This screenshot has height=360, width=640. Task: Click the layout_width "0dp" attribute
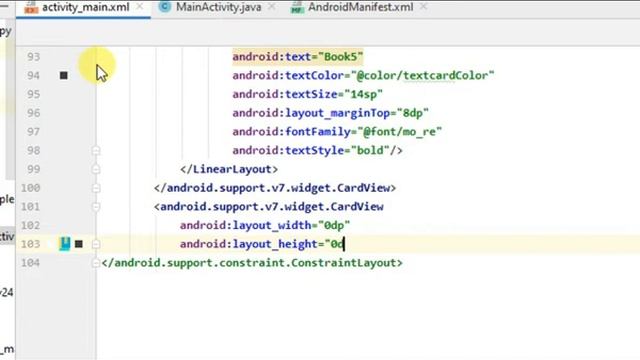[x=265, y=225]
